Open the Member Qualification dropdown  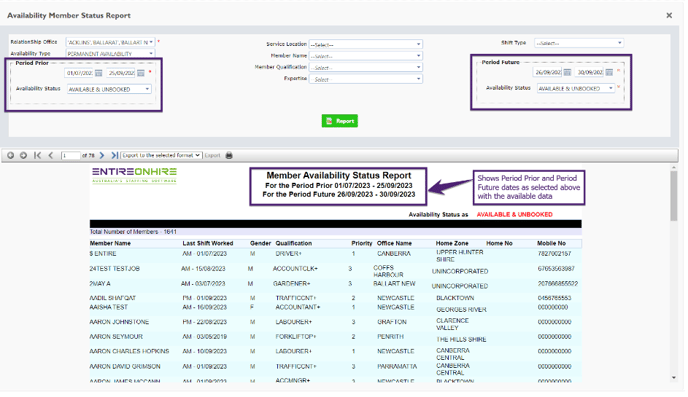tap(366, 68)
